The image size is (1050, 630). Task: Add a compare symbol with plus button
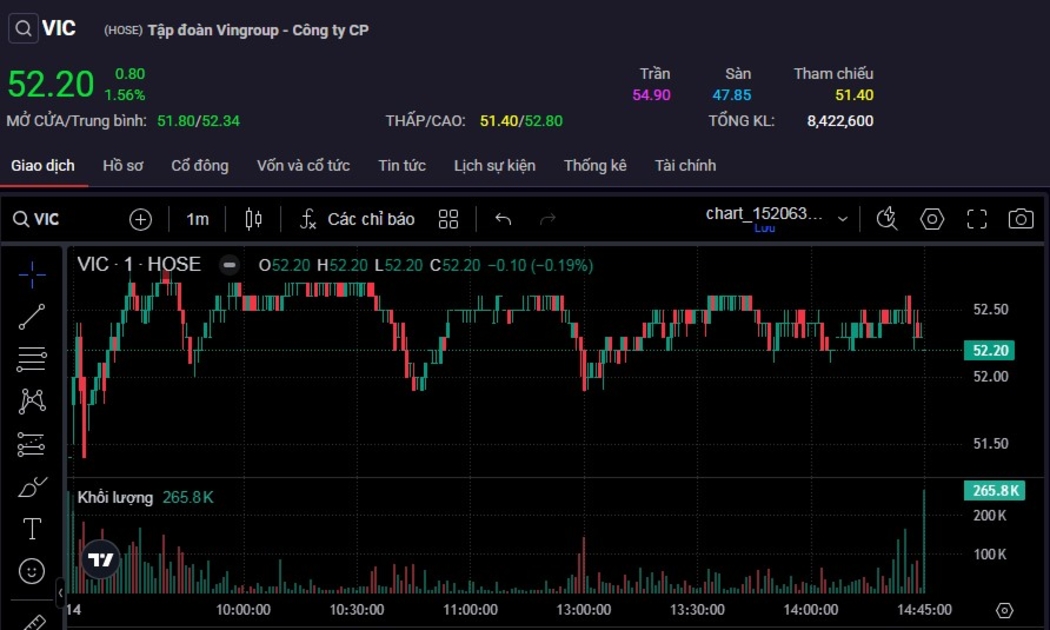click(x=141, y=219)
